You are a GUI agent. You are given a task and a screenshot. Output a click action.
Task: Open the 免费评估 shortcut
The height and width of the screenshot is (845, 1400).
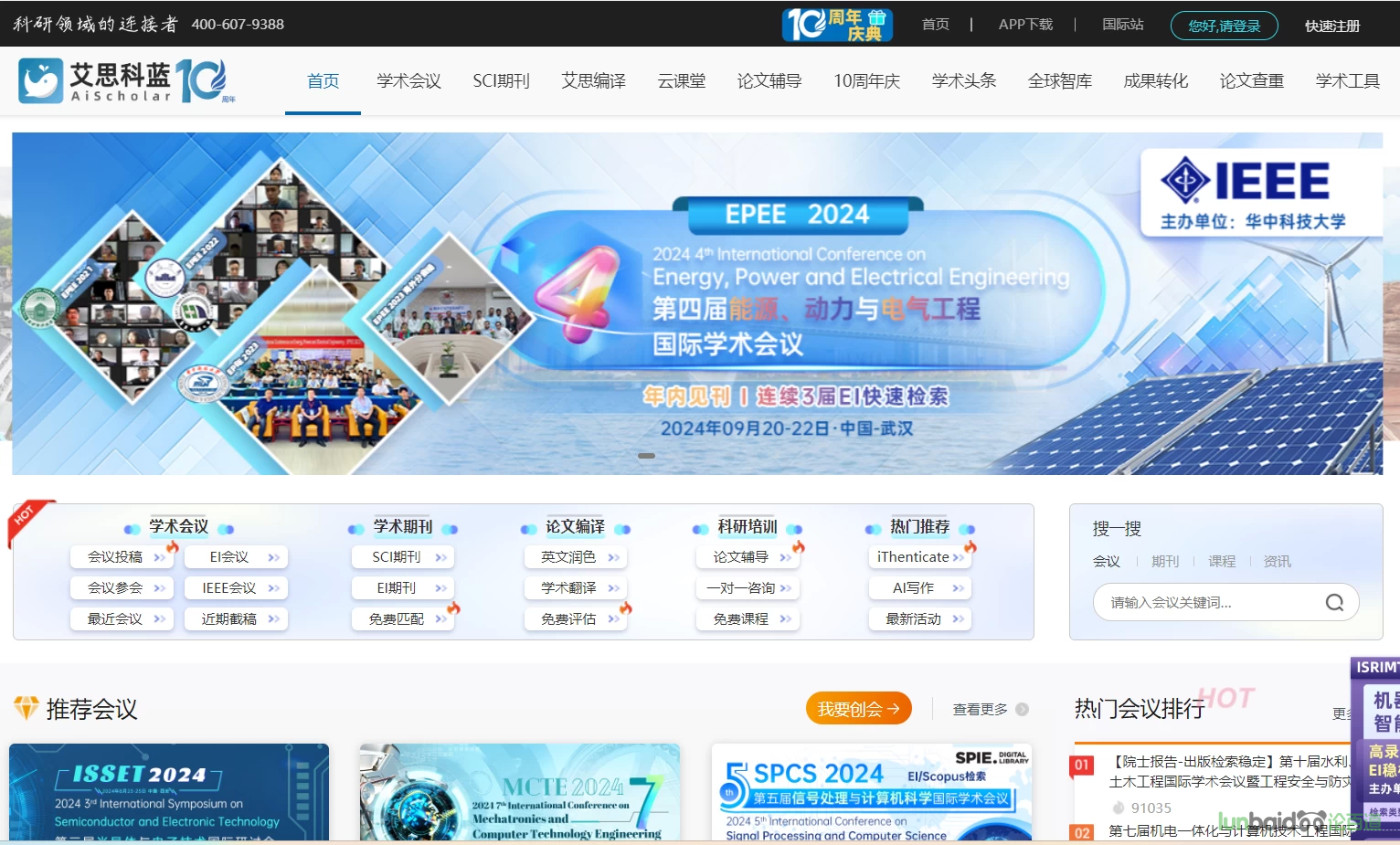point(576,618)
